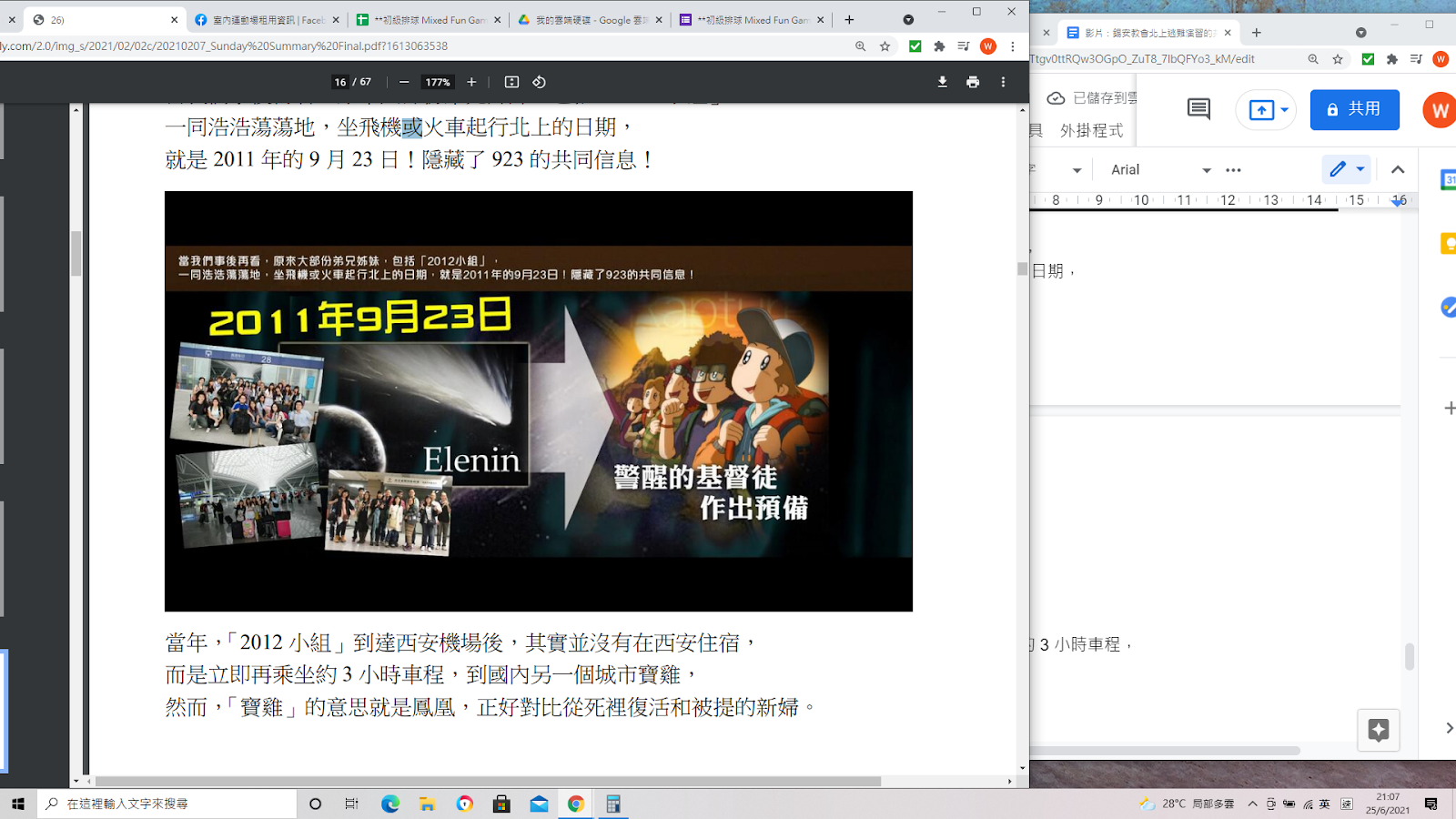Bookmark the Google Docs page
The width and height of the screenshot is (1456, 819).
coord(1338,59)
